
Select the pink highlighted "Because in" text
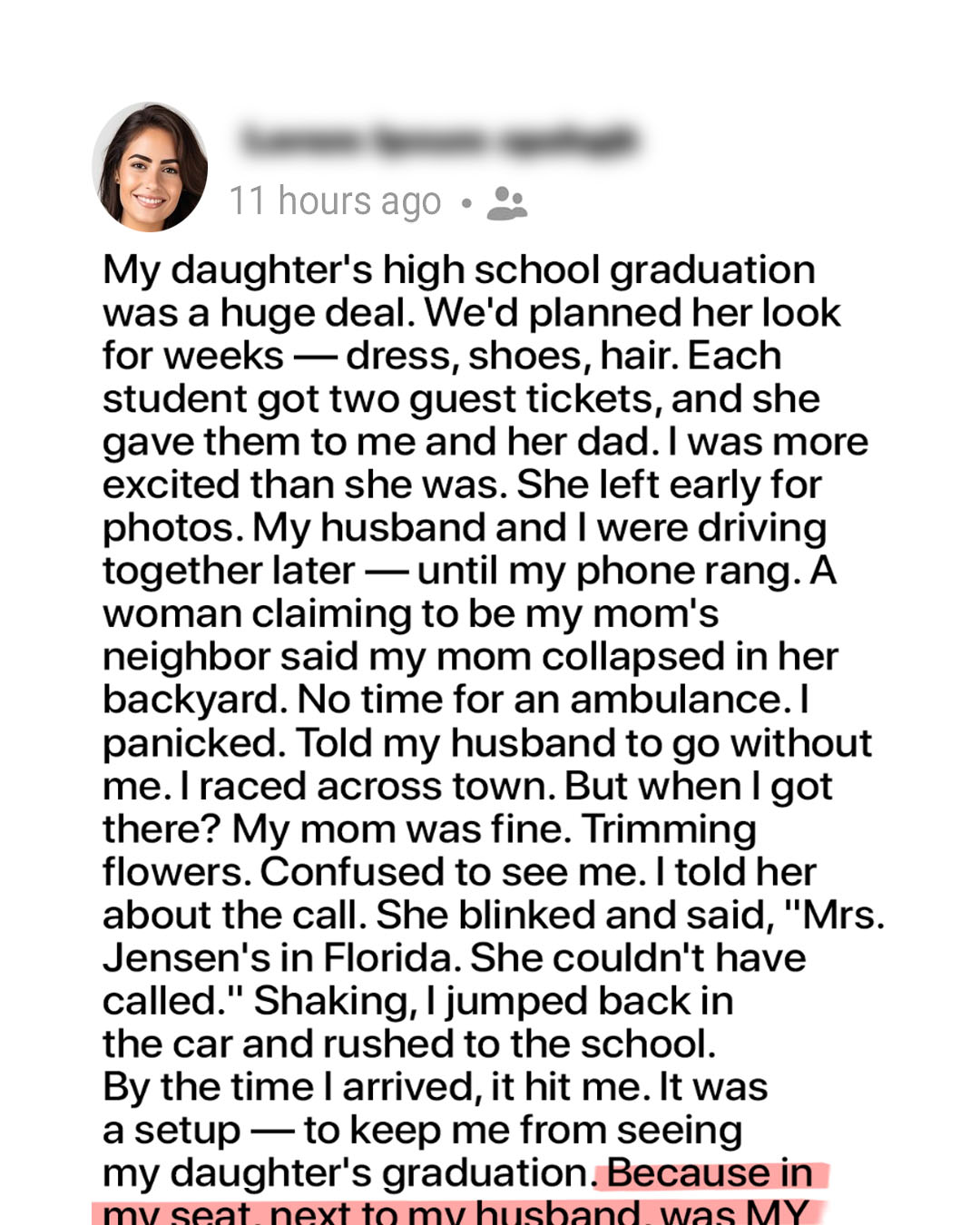coord(710,1172)
